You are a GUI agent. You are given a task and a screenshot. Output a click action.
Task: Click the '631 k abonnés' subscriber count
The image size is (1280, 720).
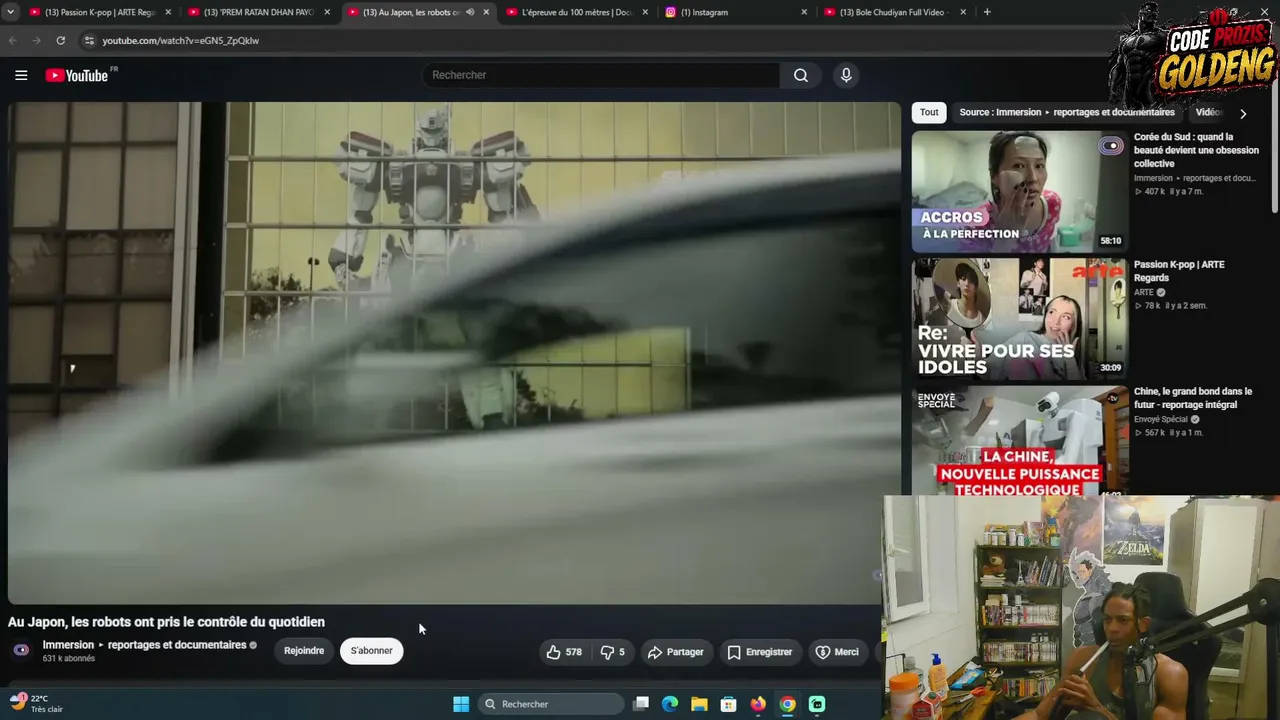[x=69, y=659]
